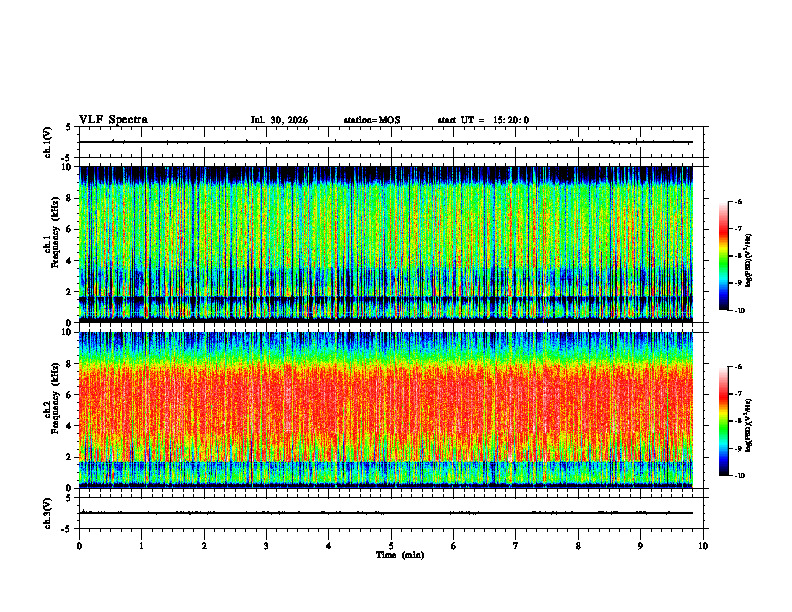Click time axis tick label '10'
792x612 pixels.
click(703, 546)
